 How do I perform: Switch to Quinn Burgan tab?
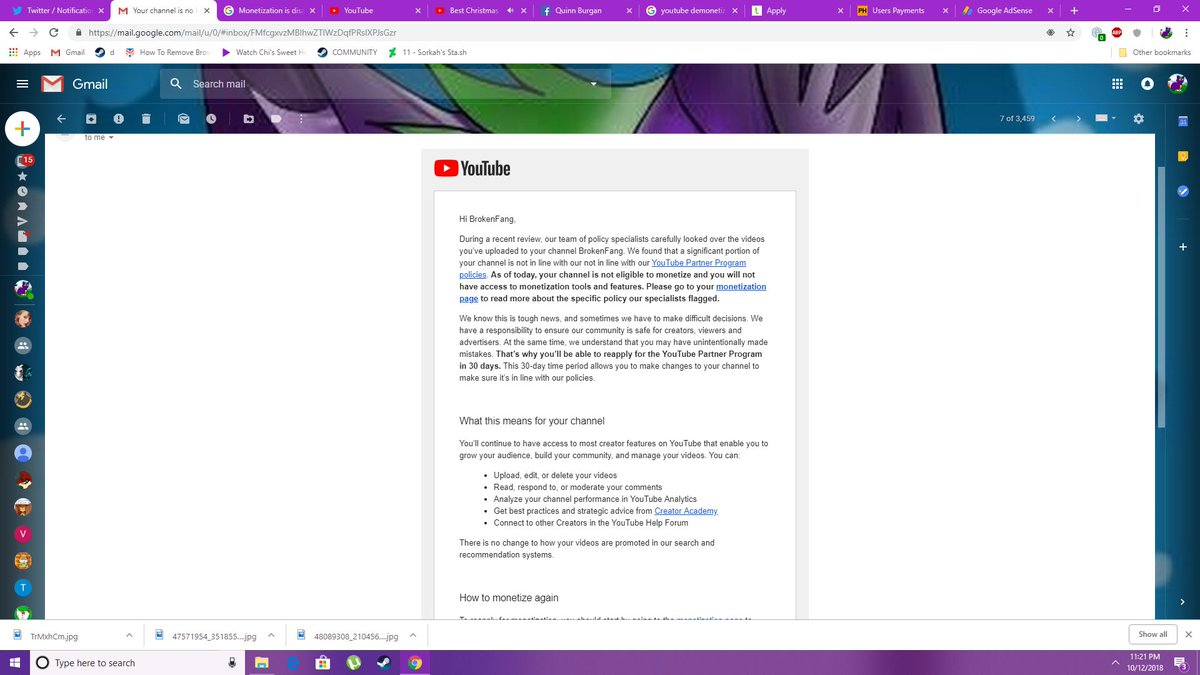coord(585,10)
